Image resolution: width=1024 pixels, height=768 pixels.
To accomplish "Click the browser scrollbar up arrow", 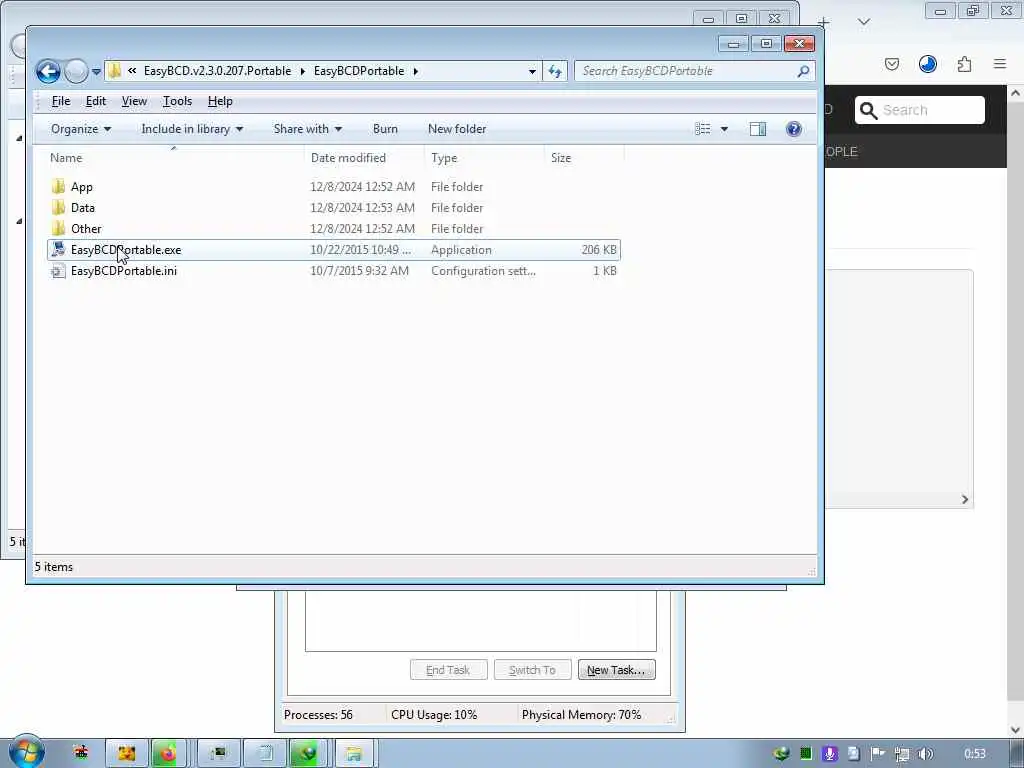I will click(1015, 93).
